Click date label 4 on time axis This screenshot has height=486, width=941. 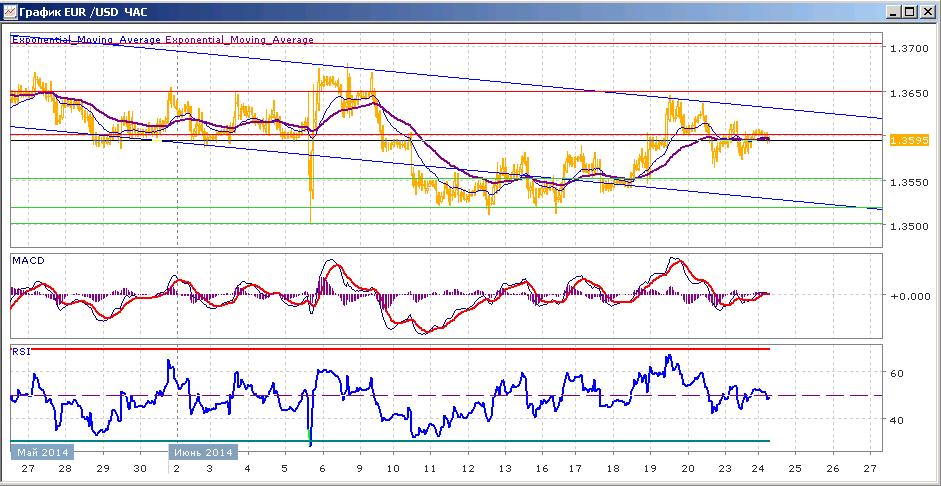(x=248, y=469)
